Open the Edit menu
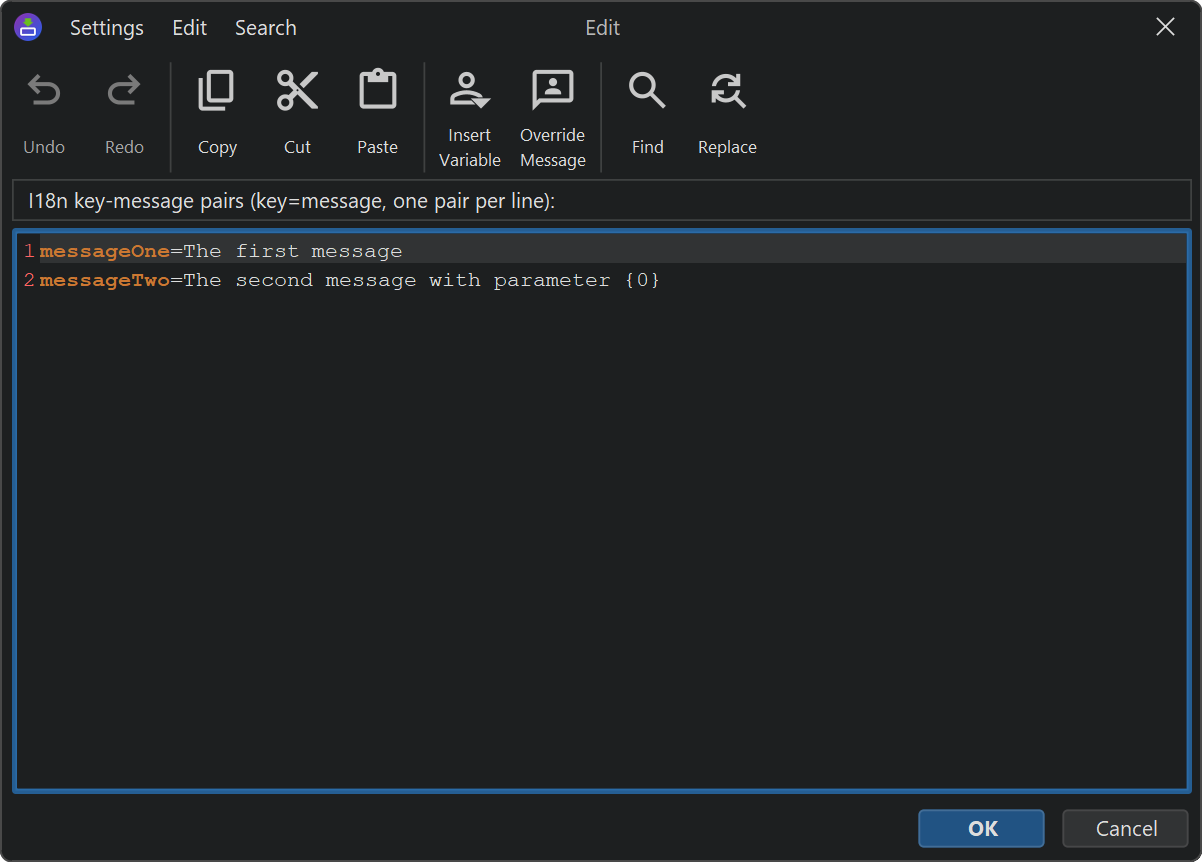This screenshot has height=862, width=1202. [189, 28]
